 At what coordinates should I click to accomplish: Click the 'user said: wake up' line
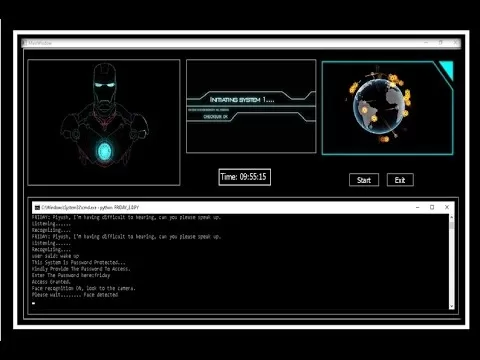[x=55, y=256]
